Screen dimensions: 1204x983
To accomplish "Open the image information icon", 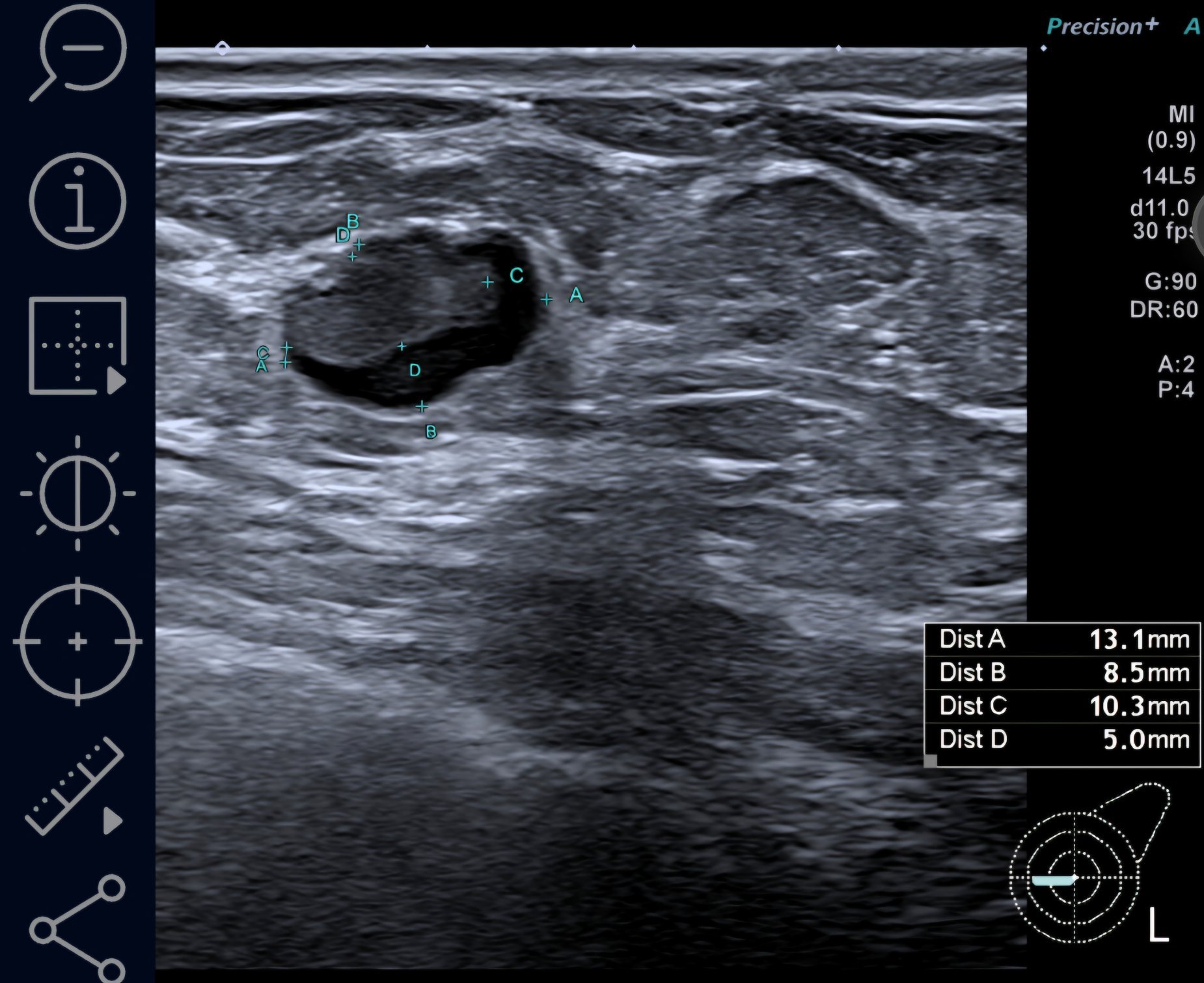I will (78, 201).
